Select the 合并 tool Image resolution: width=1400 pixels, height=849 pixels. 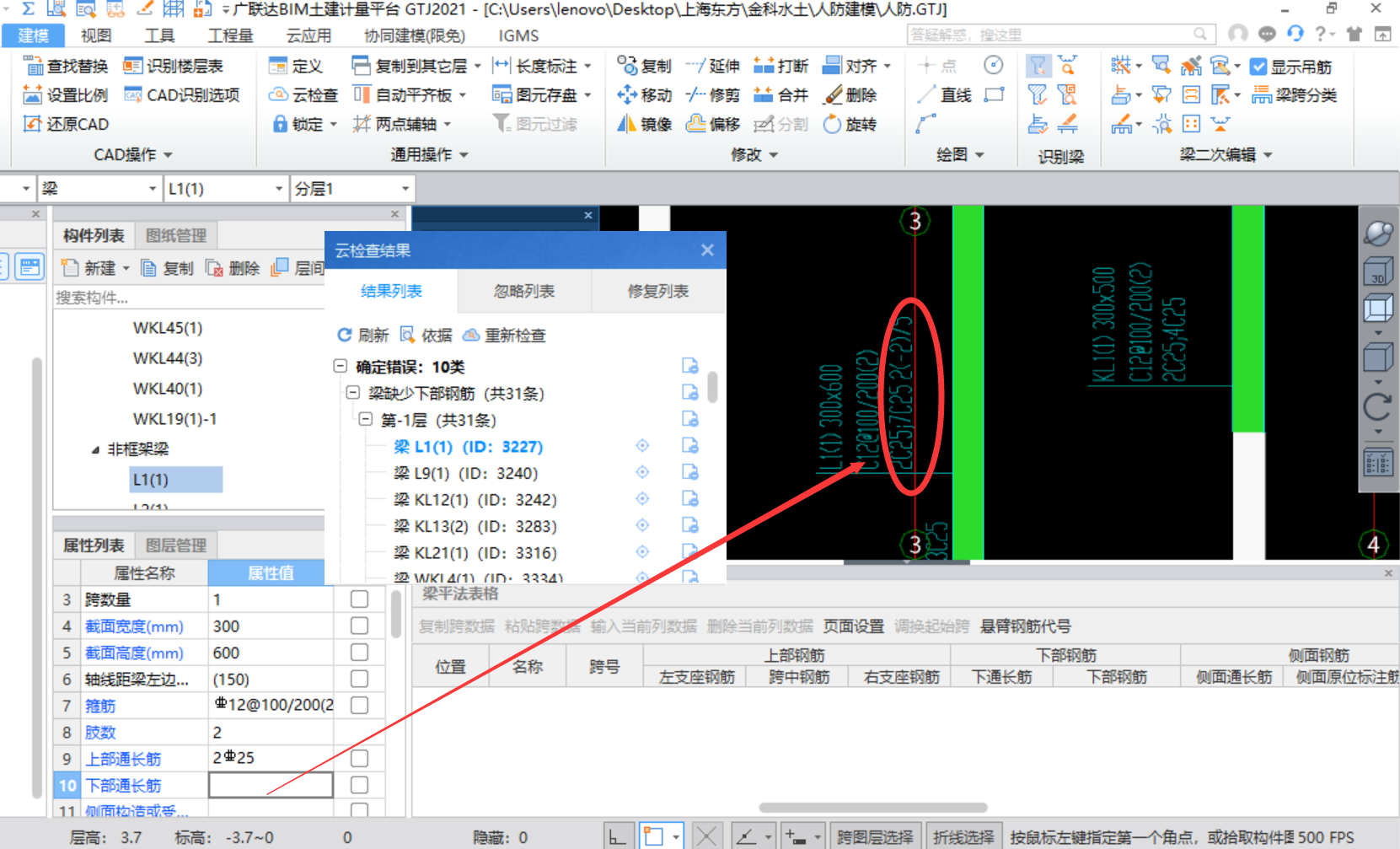click(x=781, y=95)
